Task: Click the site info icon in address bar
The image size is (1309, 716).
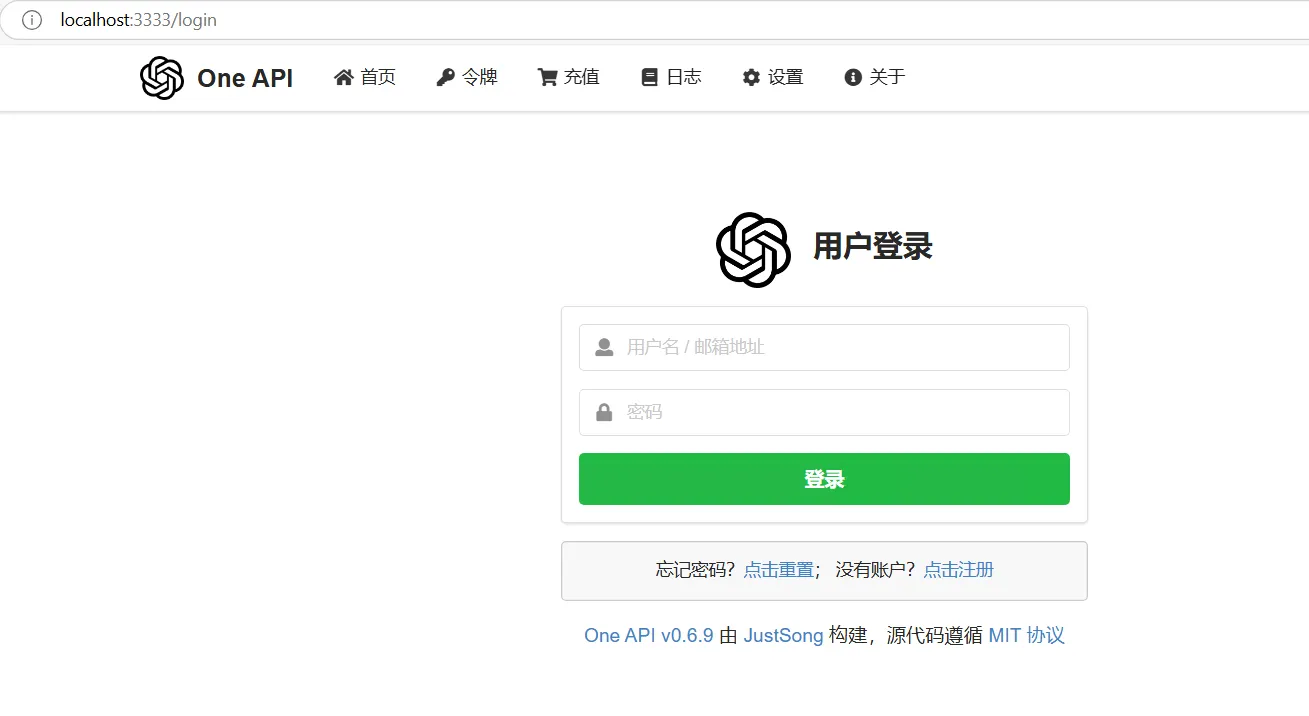Action: coord(32,20)
